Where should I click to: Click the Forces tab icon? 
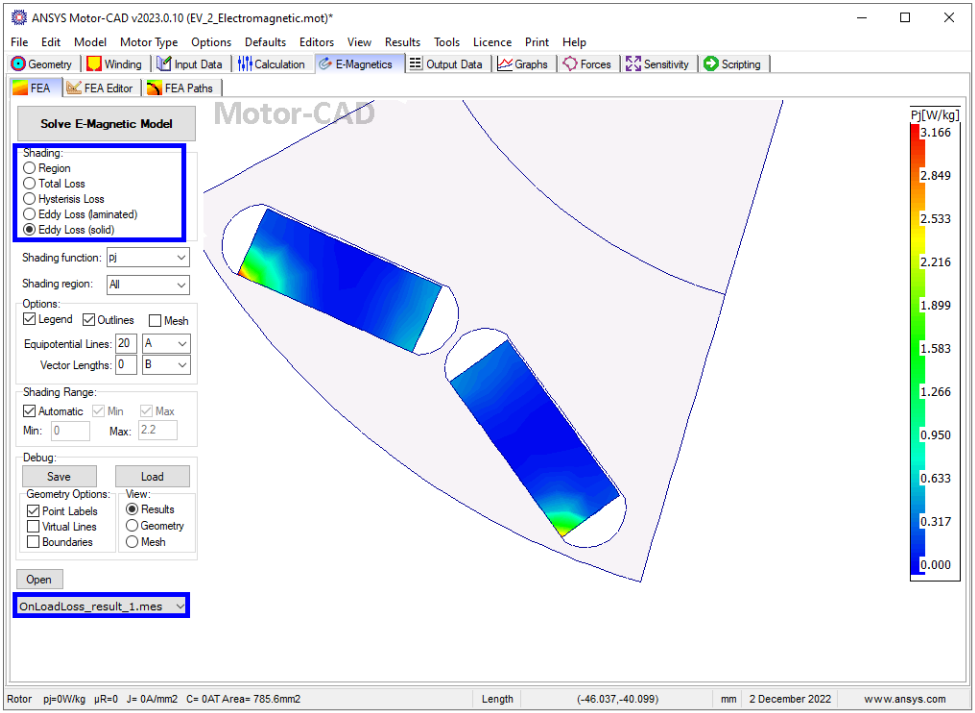[x=570, y=63]
